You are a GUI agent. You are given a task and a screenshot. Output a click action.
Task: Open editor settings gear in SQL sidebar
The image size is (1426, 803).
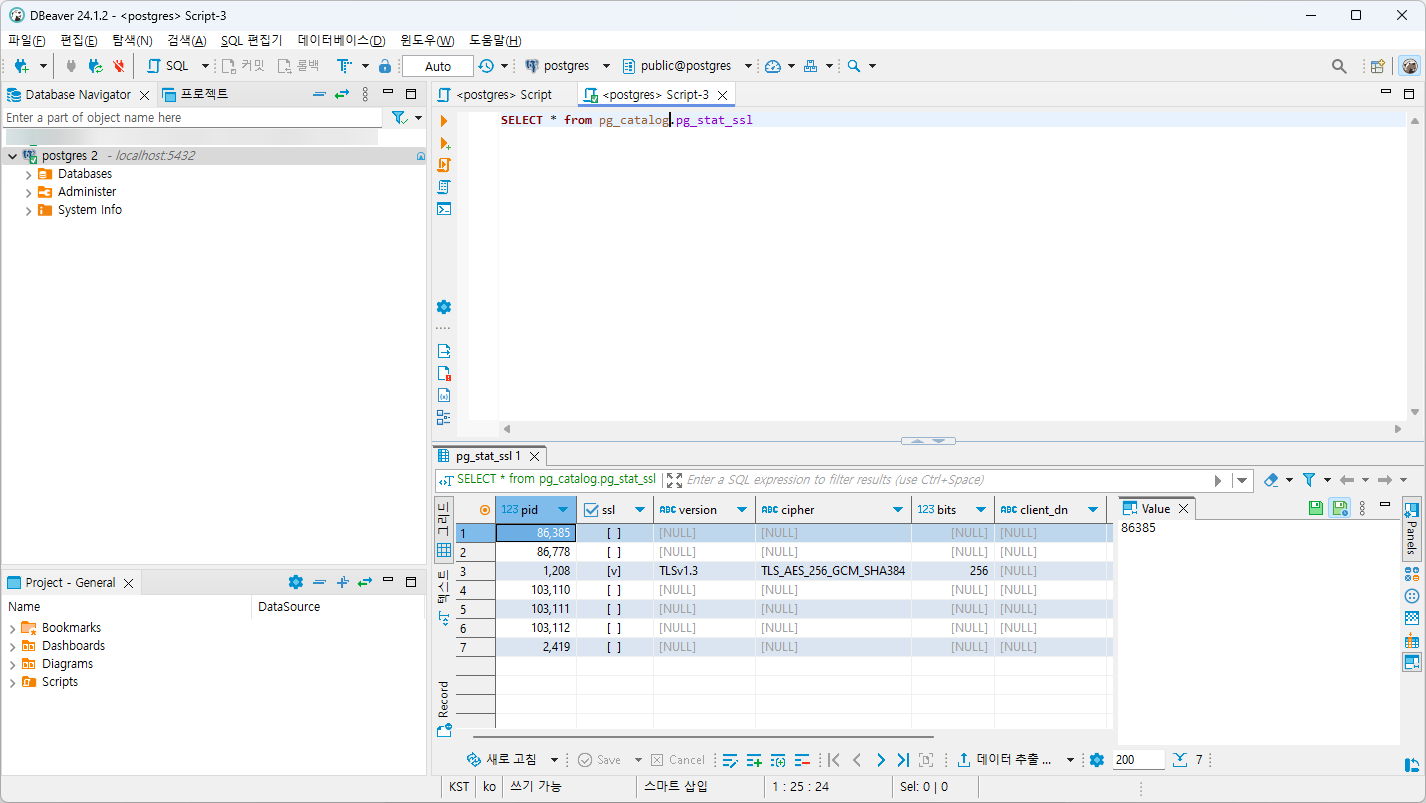click(x=444, y=307)
